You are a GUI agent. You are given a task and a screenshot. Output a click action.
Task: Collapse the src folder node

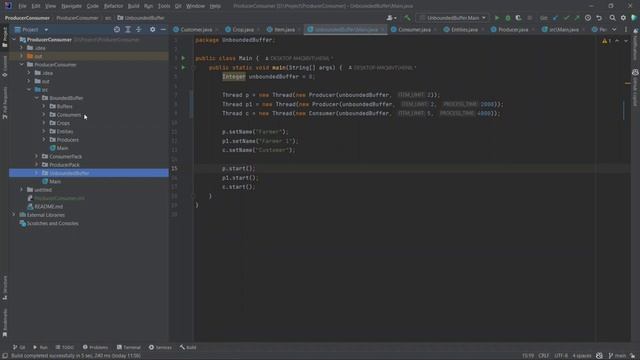[29, 89]
